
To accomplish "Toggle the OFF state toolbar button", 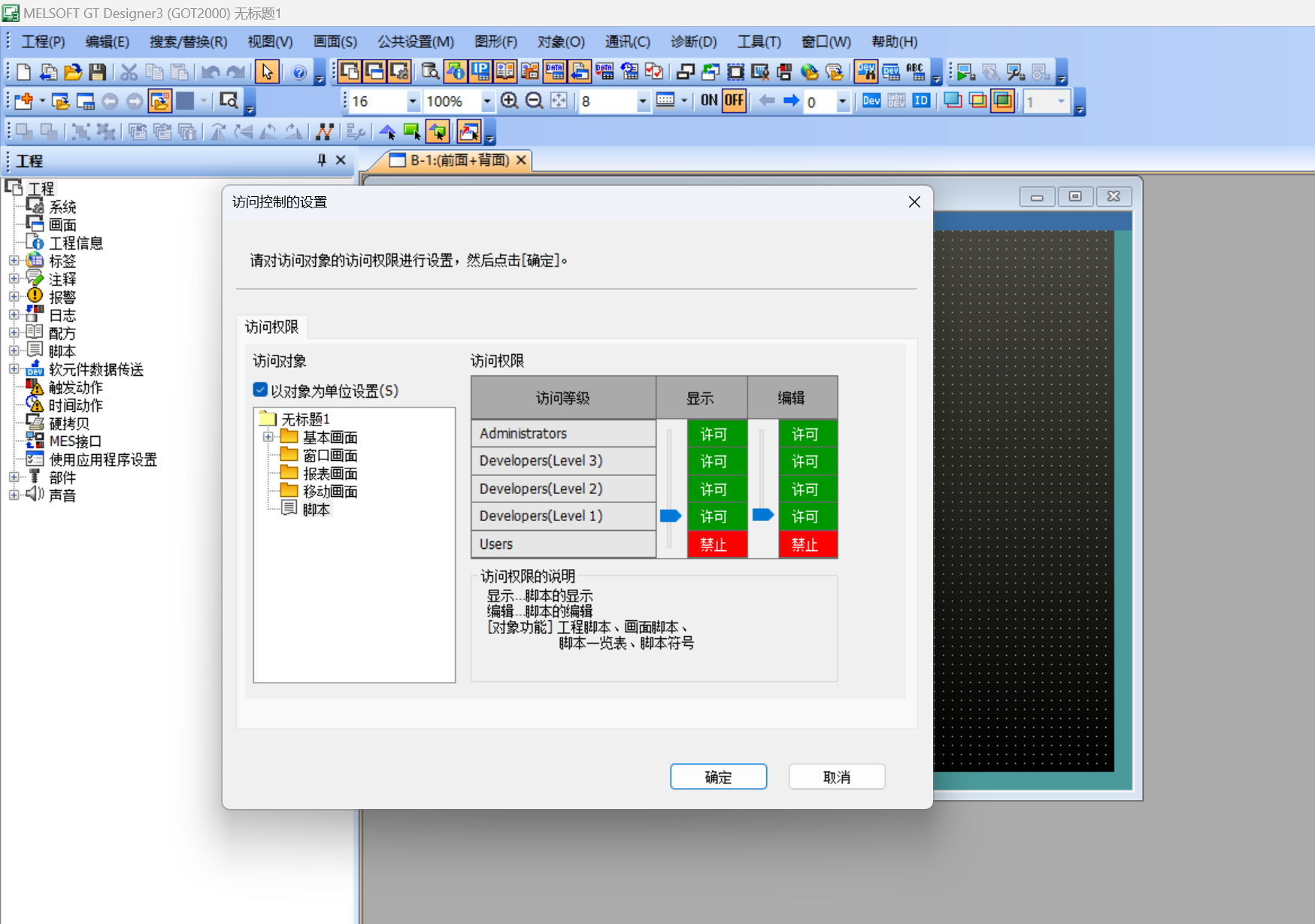I will tap(733, 101).
